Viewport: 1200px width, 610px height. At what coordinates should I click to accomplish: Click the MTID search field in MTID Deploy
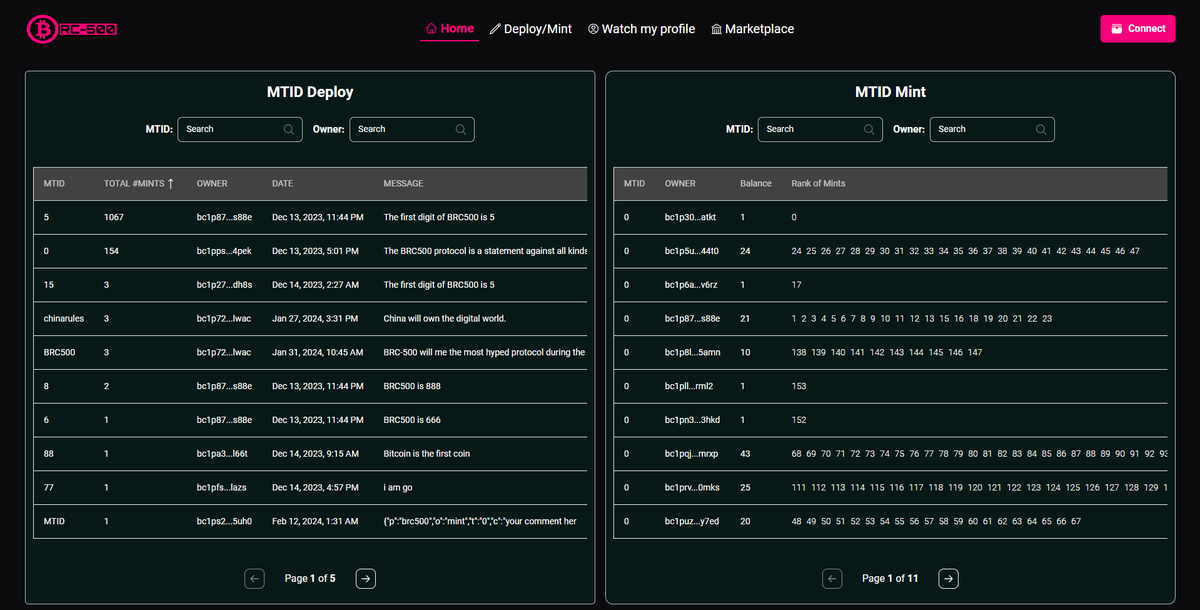coord(240,129)
